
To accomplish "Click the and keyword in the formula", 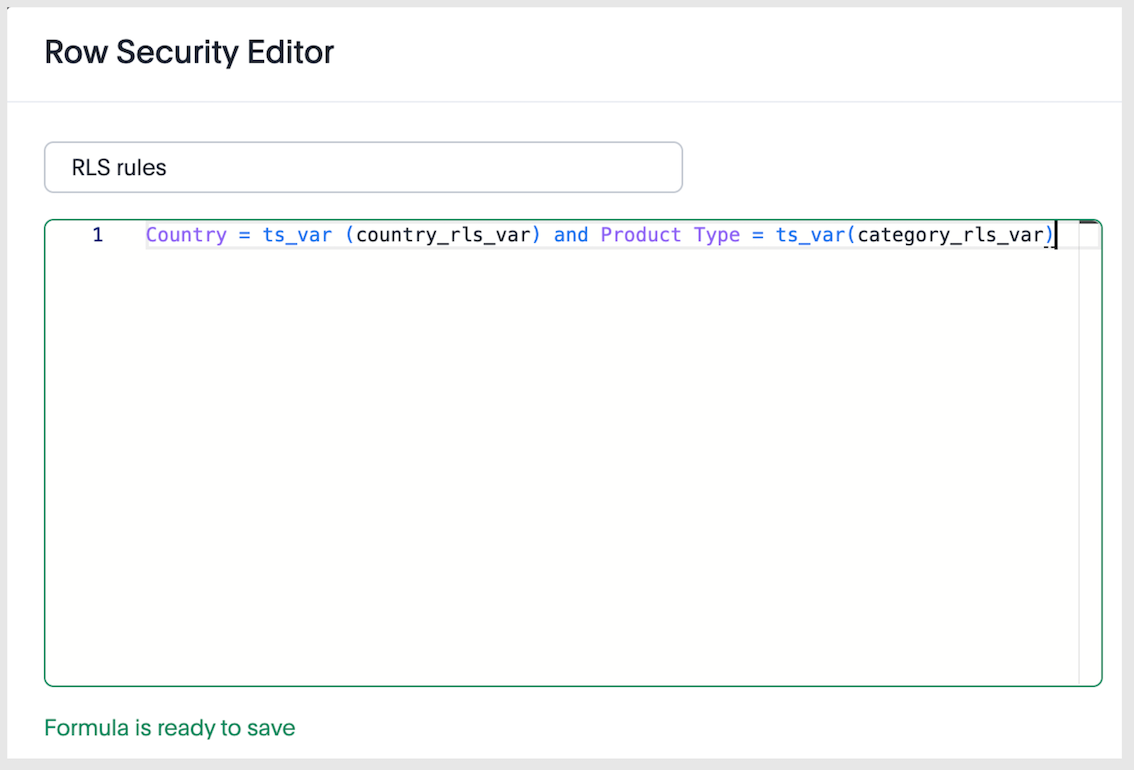I will pos(570,234).
